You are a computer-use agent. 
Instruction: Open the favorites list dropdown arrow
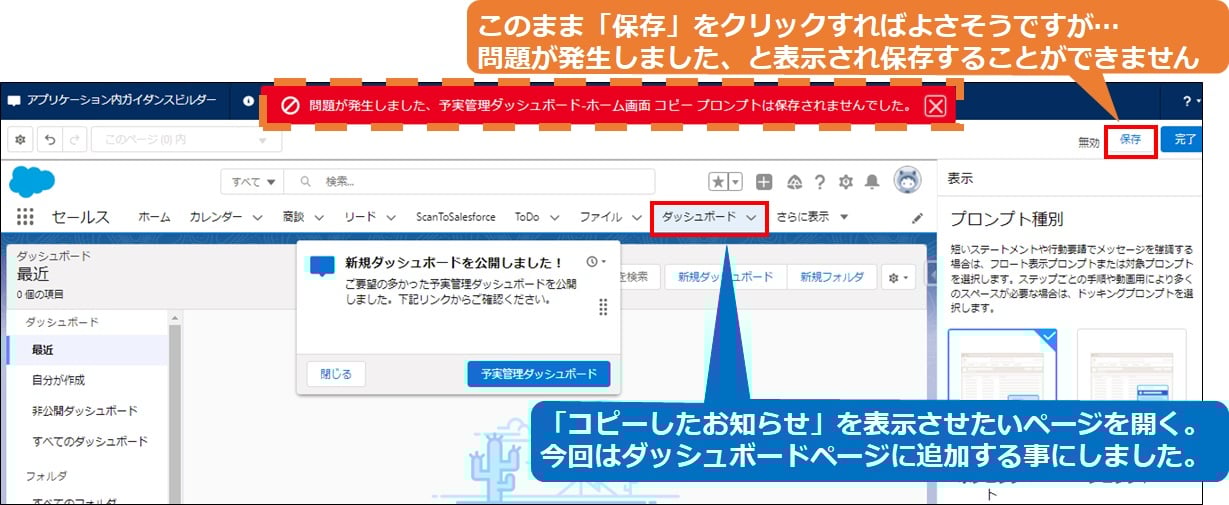pos(736,182)
